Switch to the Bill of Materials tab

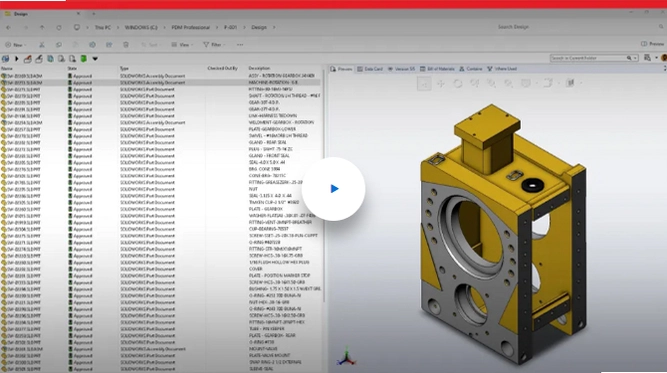pyautogui.click(x=437, y=69)
